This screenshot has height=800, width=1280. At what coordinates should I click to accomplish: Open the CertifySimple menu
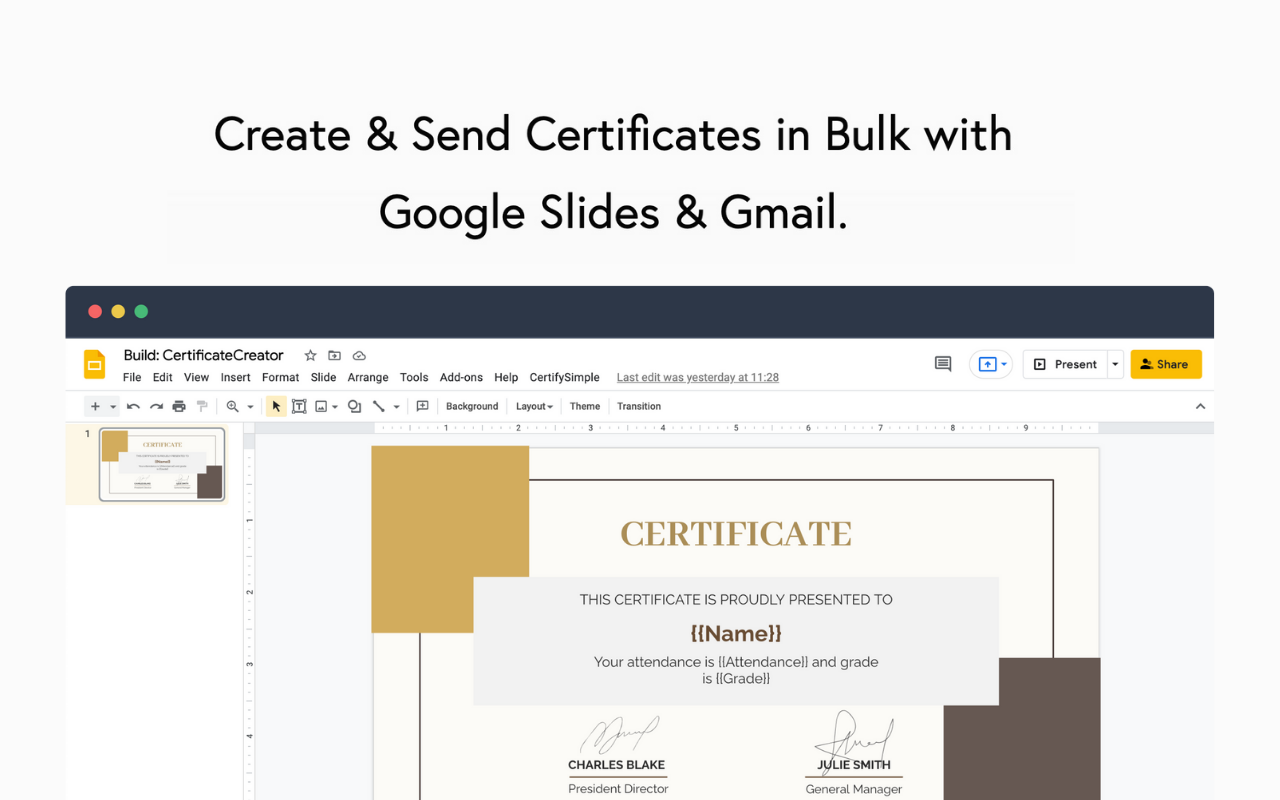tap(565, 377)
